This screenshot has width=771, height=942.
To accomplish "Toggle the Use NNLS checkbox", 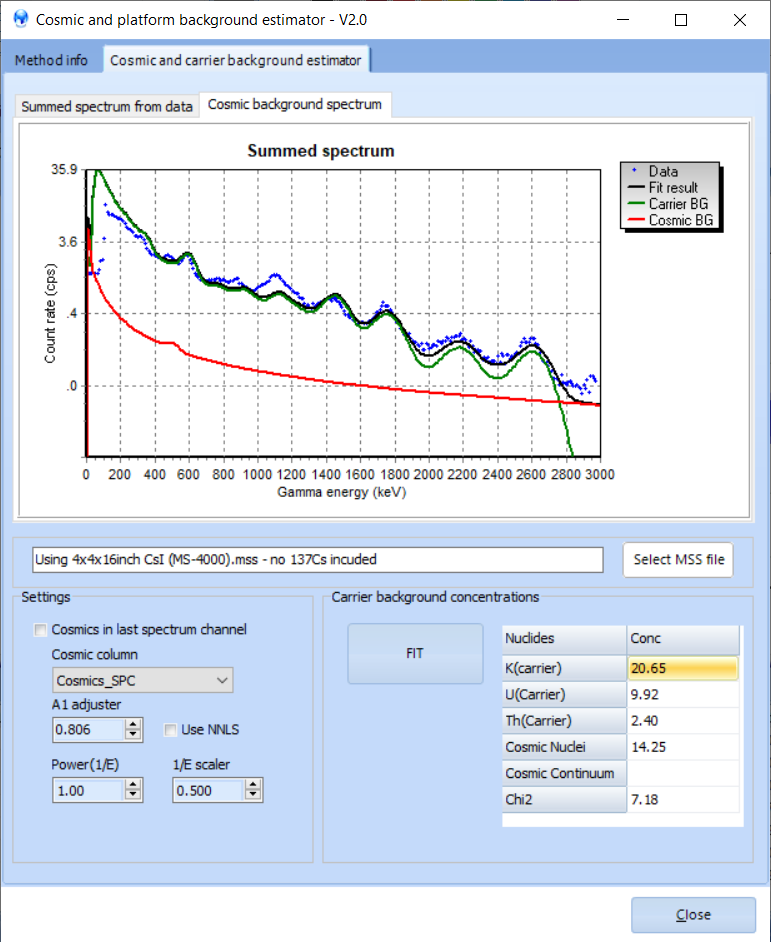I will pyautogui.click(x=171, y=730).
